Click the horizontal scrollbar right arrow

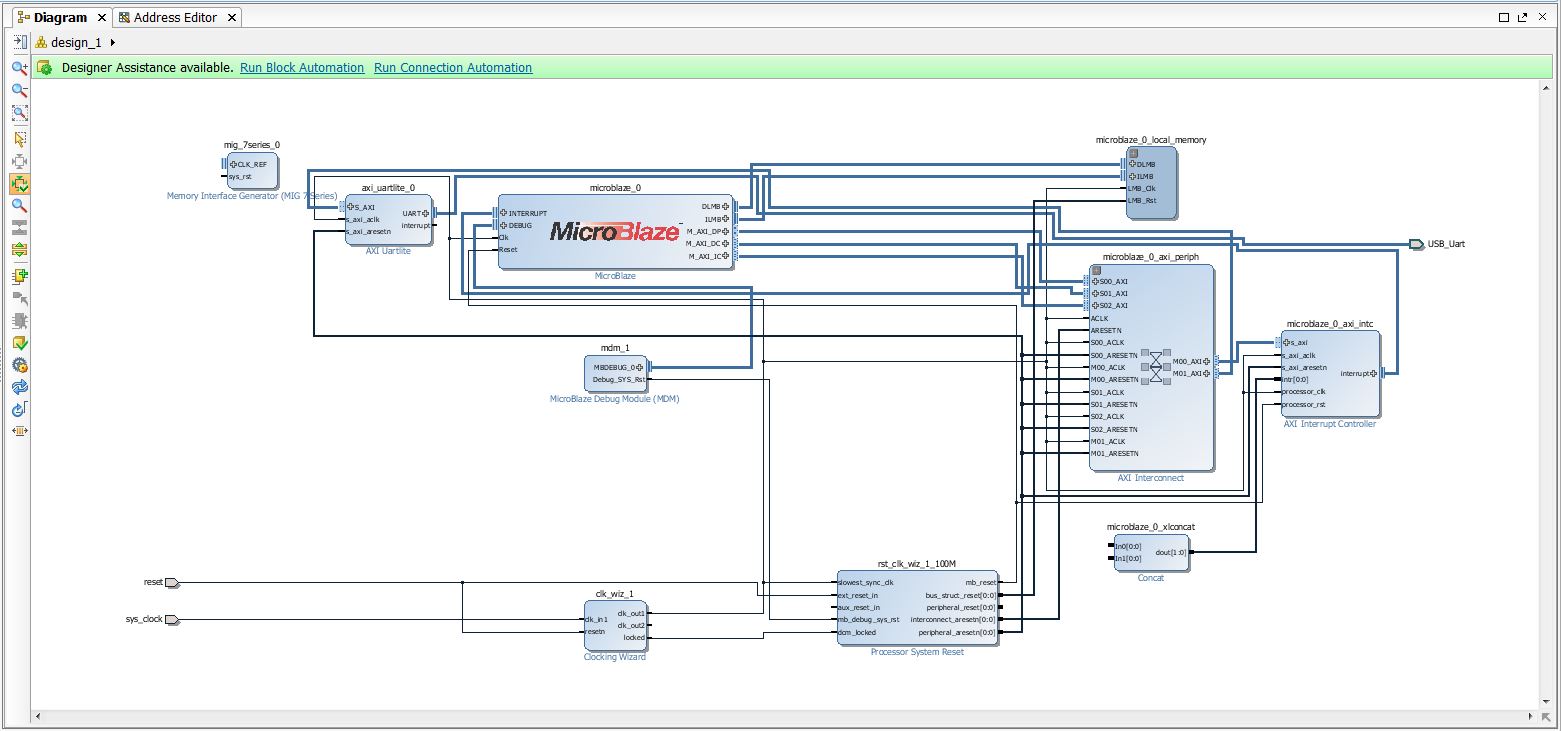coord(1533,716)
